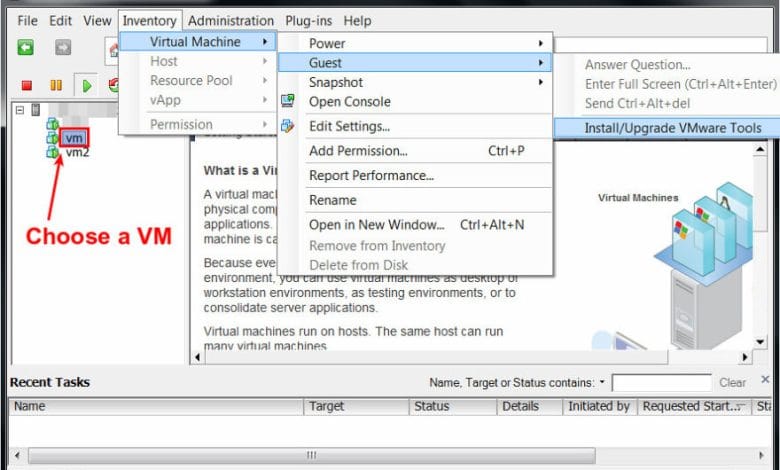
Task: Choose Open Console menu item
Action: tap(415, 101)
